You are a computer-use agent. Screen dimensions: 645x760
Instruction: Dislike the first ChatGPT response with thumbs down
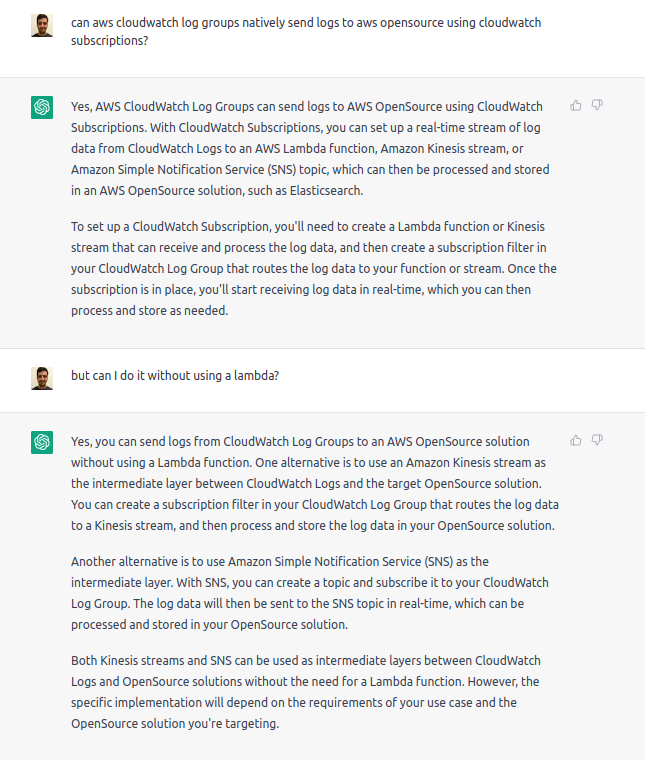597,105
